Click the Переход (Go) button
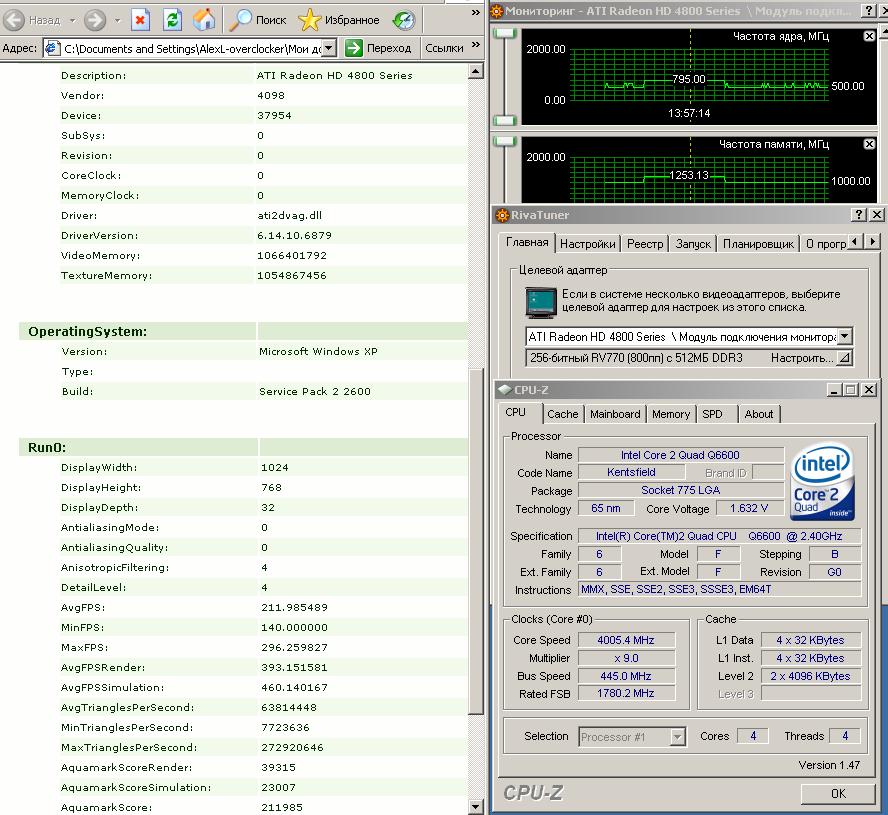The image size is (888, 815). click(378, 48)
